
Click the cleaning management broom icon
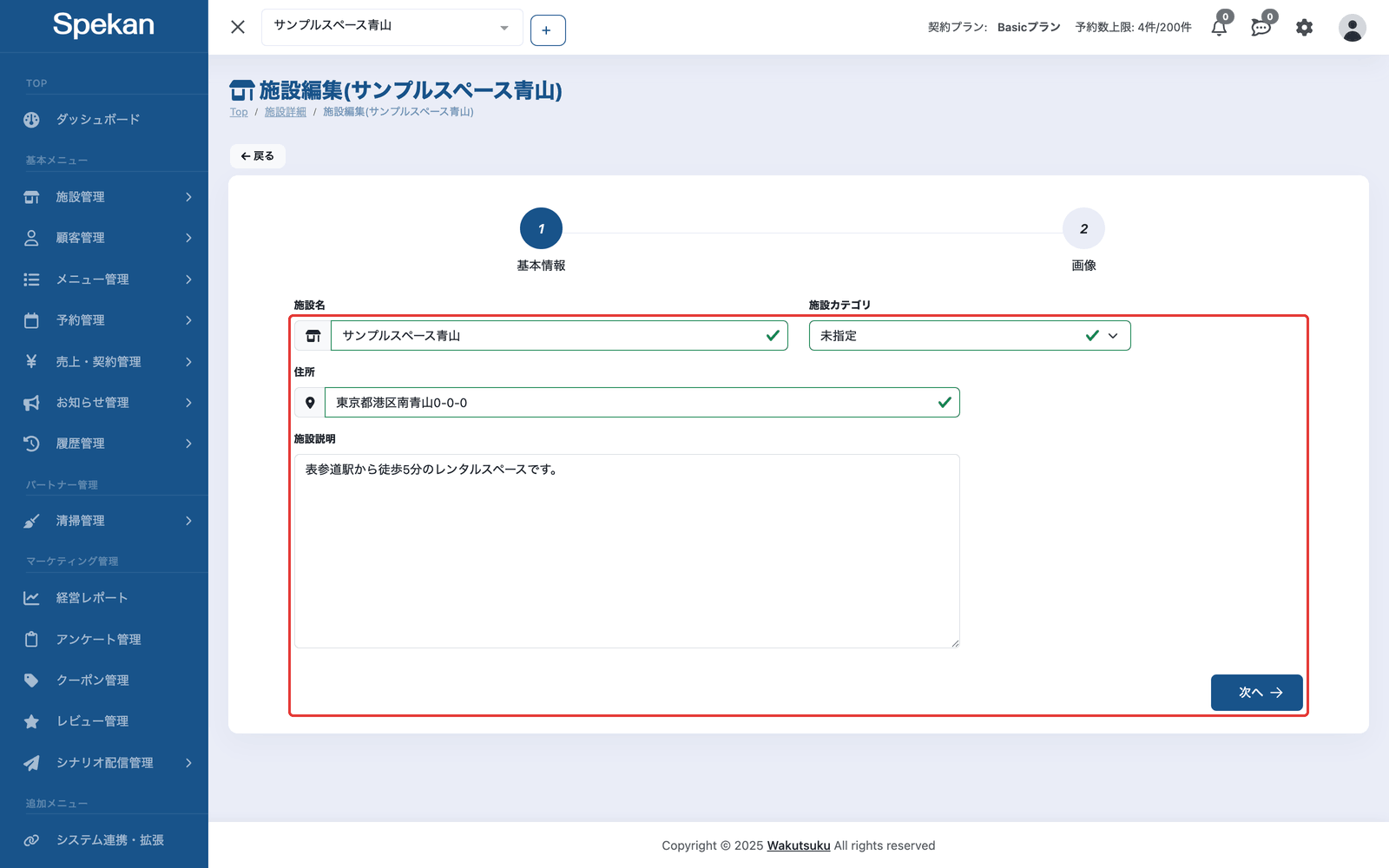coord(31,521)
